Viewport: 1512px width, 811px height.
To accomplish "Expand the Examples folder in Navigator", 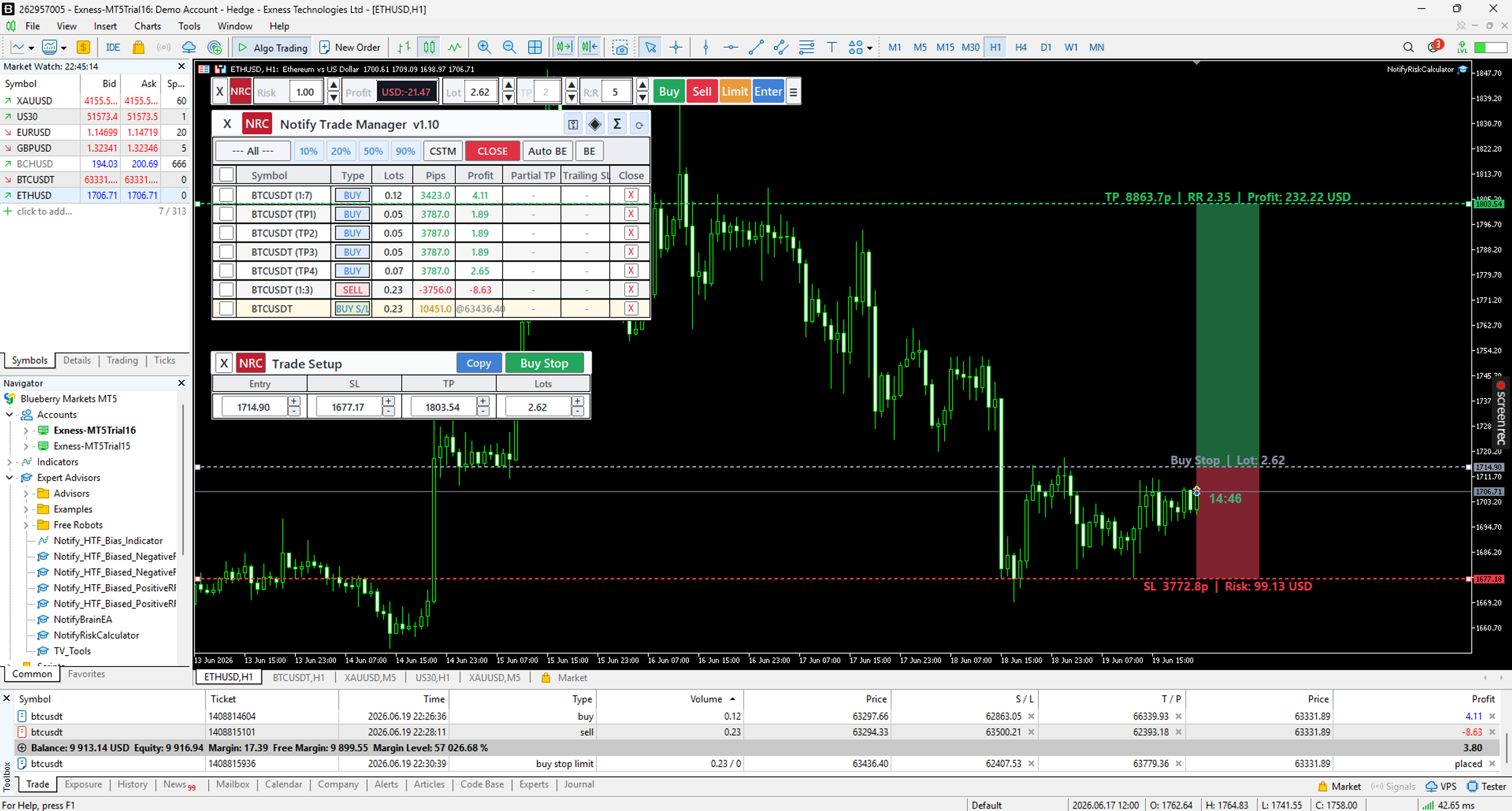I will (25, 509).
